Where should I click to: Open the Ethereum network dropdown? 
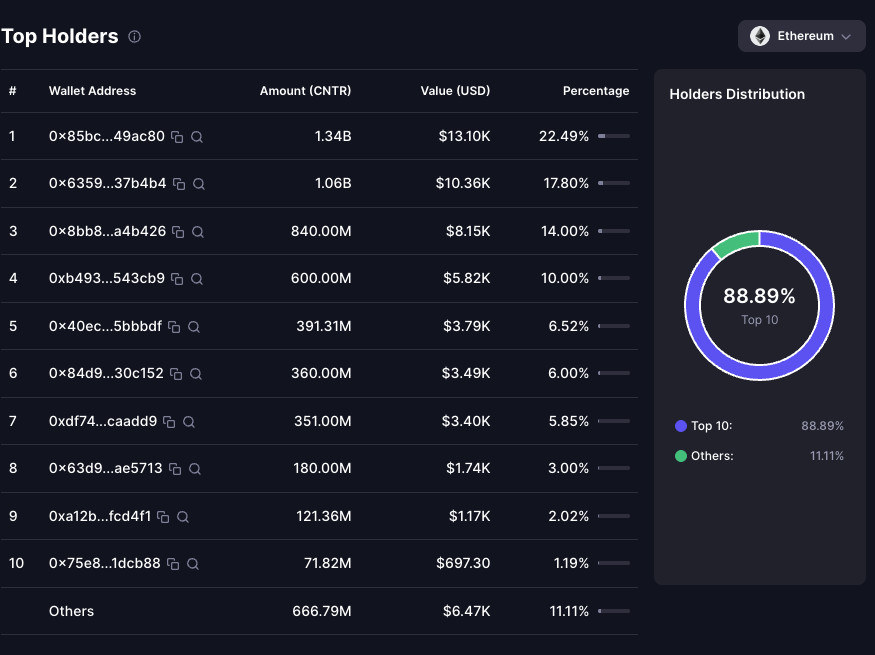pos(801,36)
